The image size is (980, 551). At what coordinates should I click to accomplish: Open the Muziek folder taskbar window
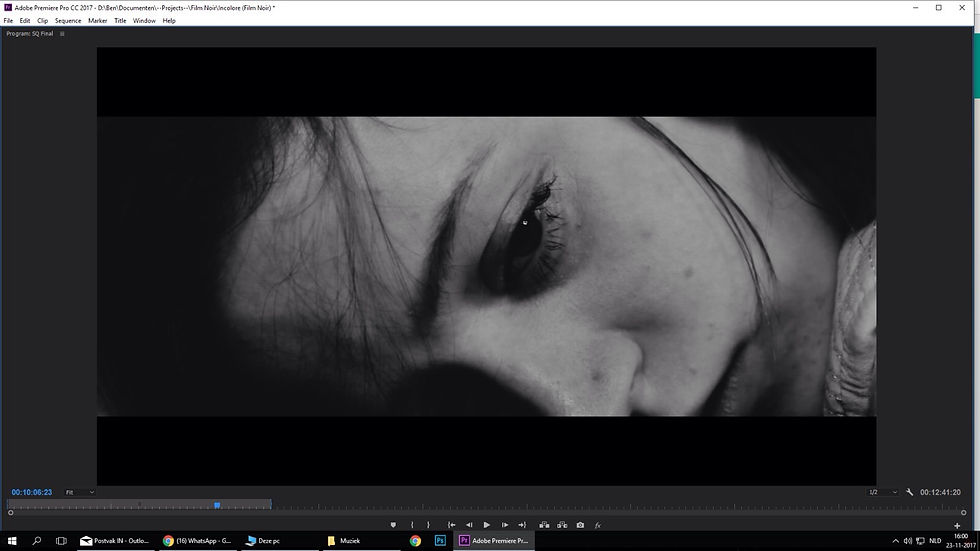point(362,541)
